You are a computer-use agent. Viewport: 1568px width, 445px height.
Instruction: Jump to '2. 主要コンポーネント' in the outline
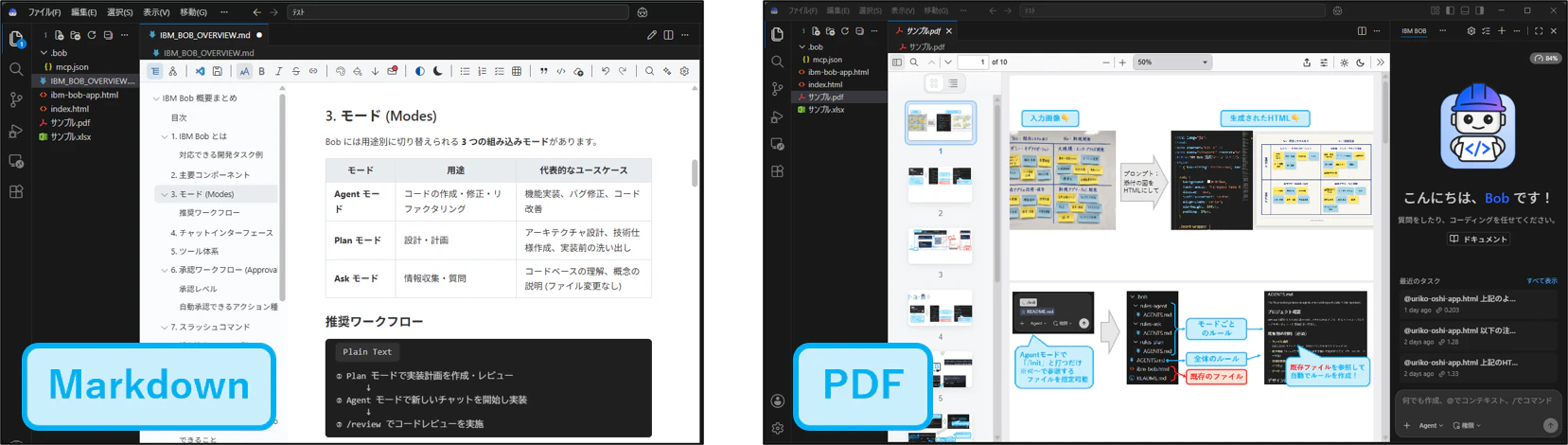(210, 175)
